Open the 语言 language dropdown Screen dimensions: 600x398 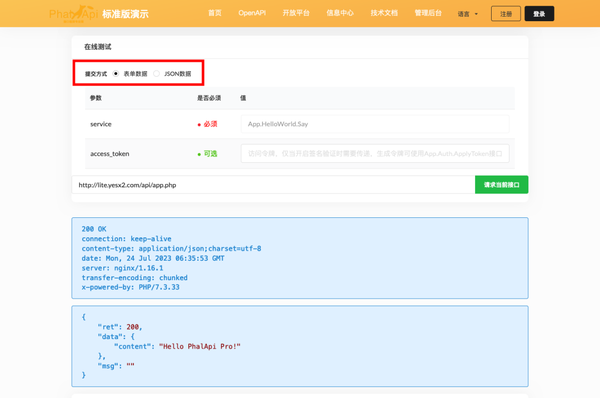(468, 14)
